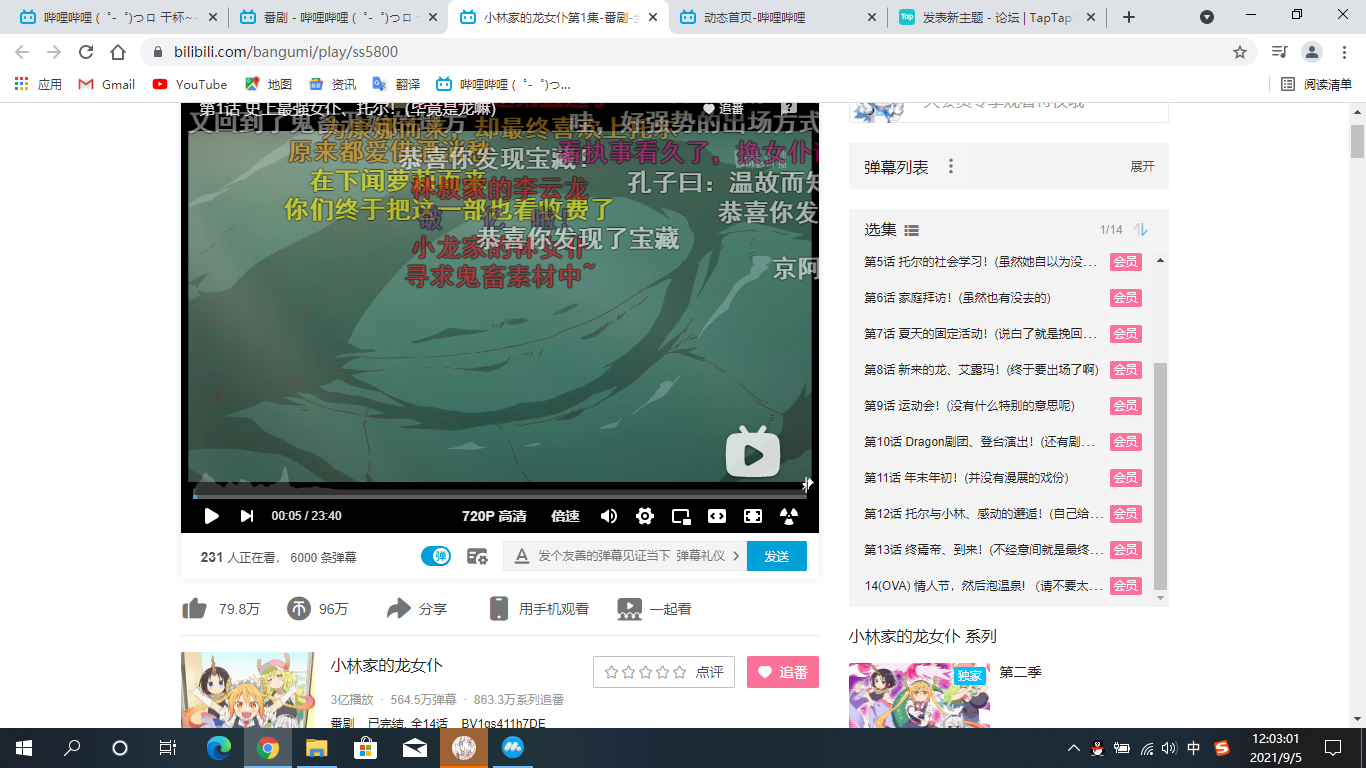This screenshot has height=768, width=1366.
Task: Switch to web fullscreen icon
Action: point(753,516)
